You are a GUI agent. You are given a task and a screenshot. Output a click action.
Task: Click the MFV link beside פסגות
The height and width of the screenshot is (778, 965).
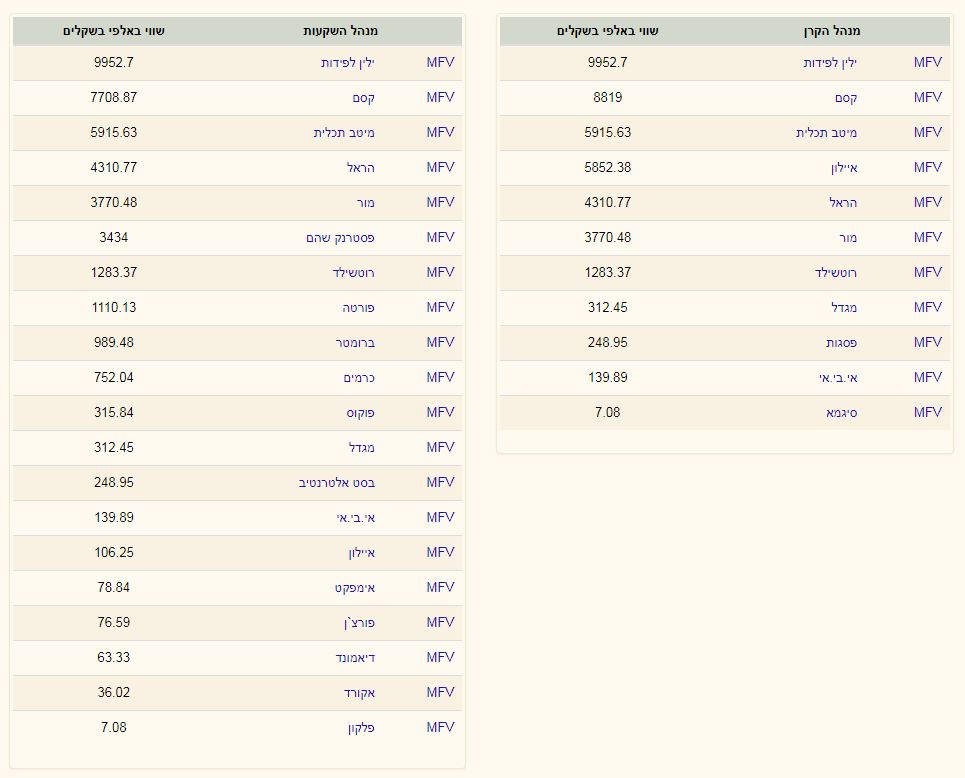[927, 342]
